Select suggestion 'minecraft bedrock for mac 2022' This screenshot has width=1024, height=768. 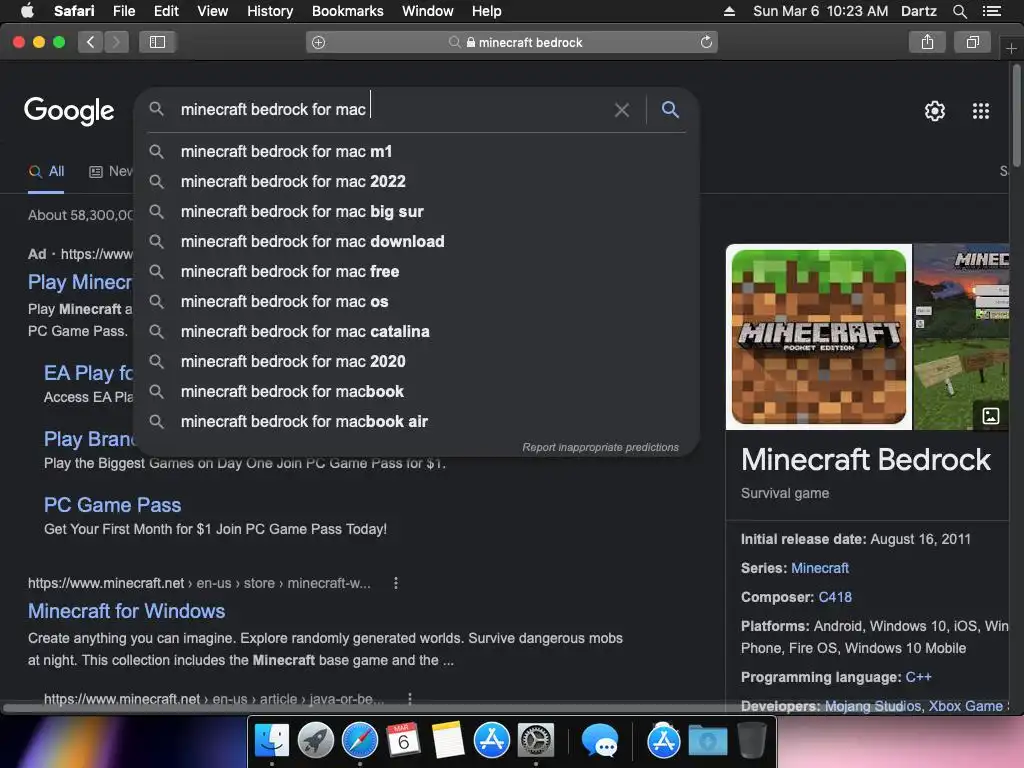(x=417, y=182)
